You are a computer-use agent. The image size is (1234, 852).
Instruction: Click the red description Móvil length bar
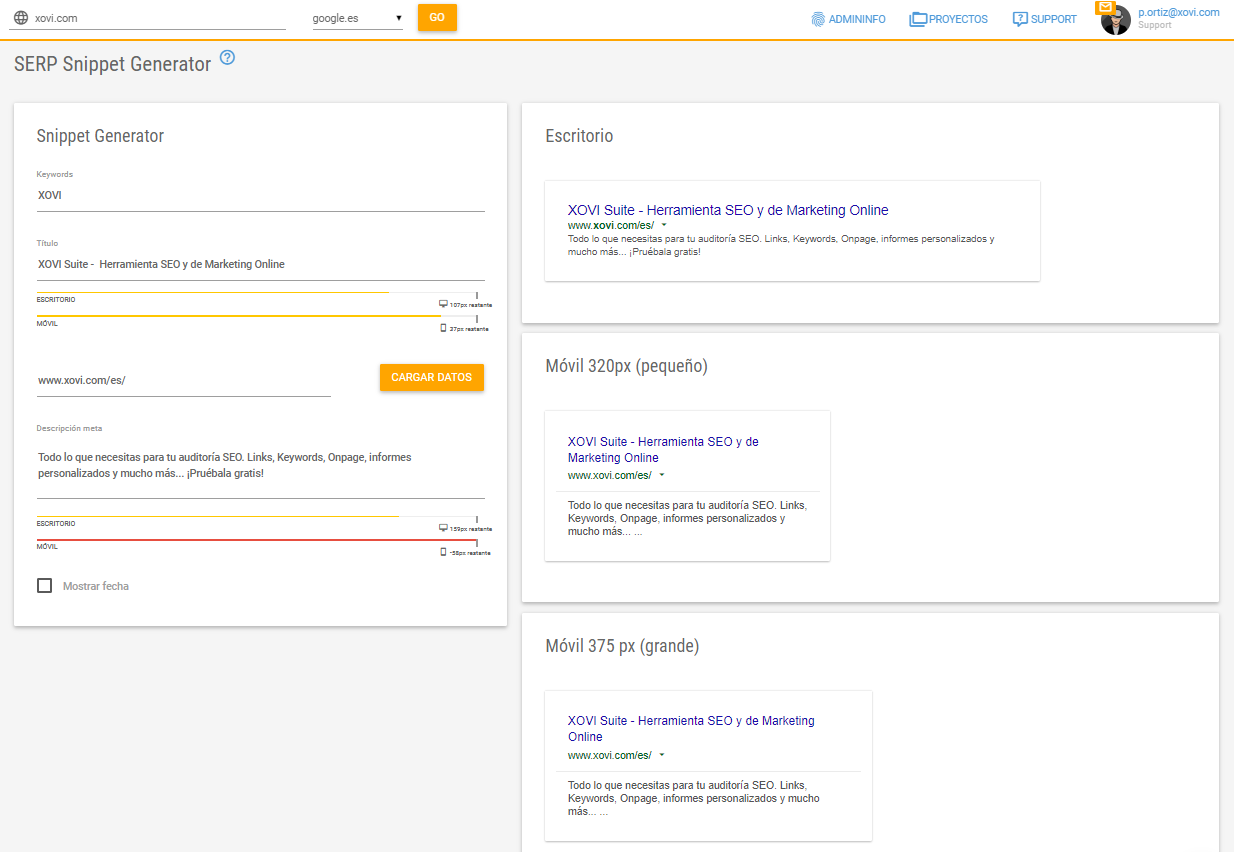[257, 540]
